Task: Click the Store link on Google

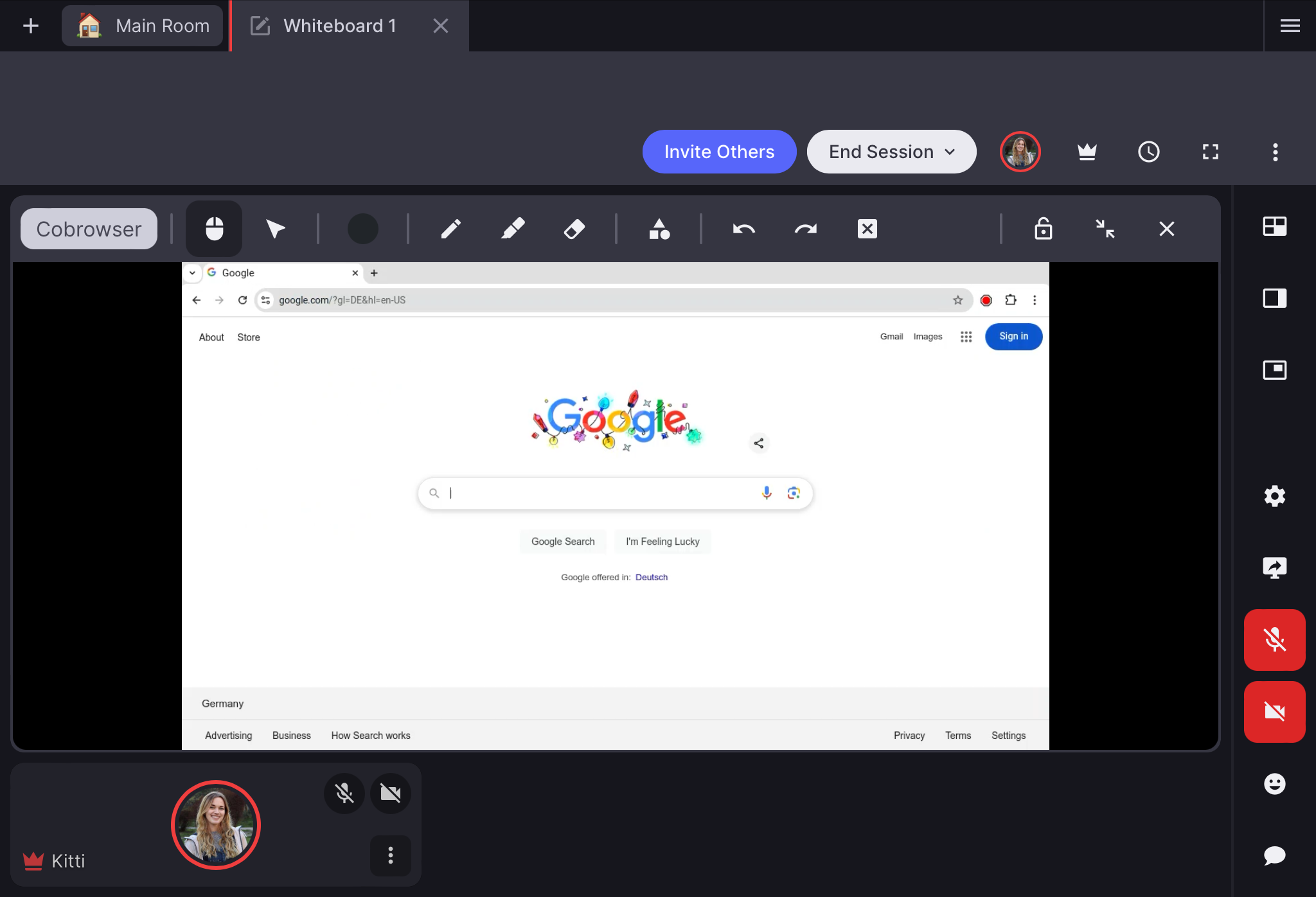Action: point(249,337)
